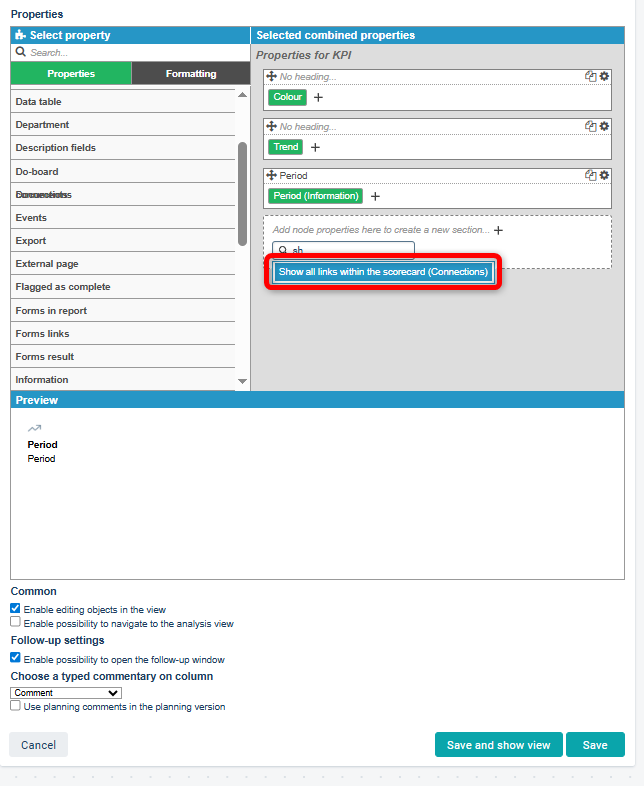Click the copy icon in the Colour section
The height and width of the screenshot is (786, 644).
(x=591, y=76)
